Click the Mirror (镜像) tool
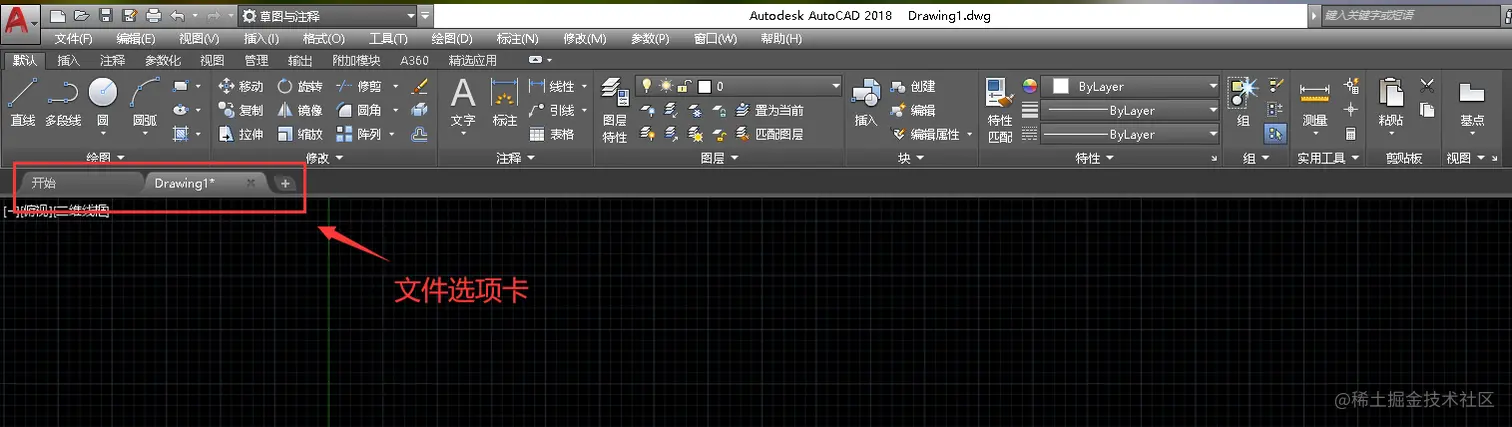1512x427 pixels. [298, 111]
